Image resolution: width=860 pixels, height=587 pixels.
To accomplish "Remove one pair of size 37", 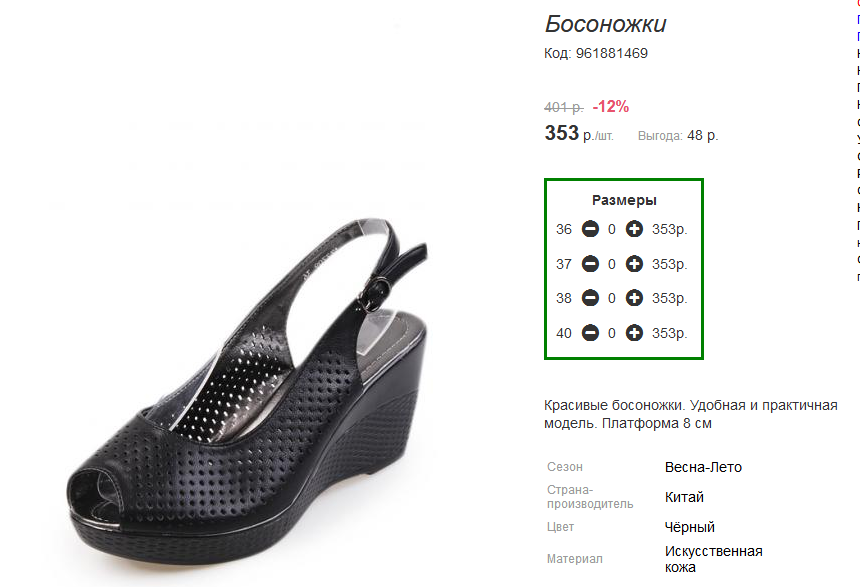I will click(x=590, y=264).
